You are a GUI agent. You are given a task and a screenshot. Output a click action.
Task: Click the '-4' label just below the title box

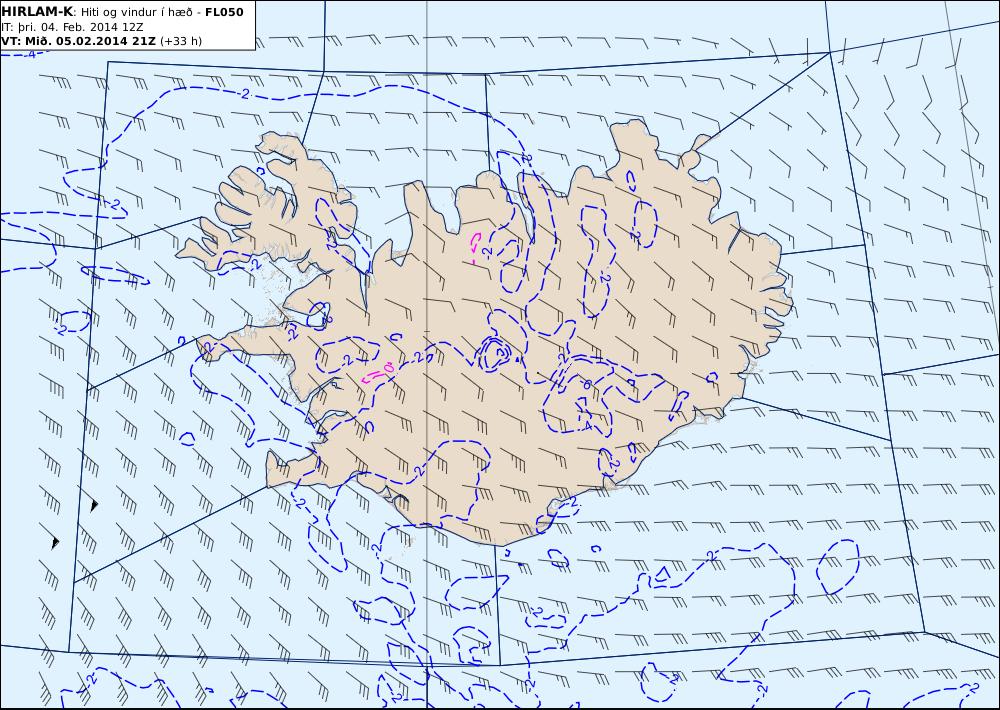(x=29, y=55)
